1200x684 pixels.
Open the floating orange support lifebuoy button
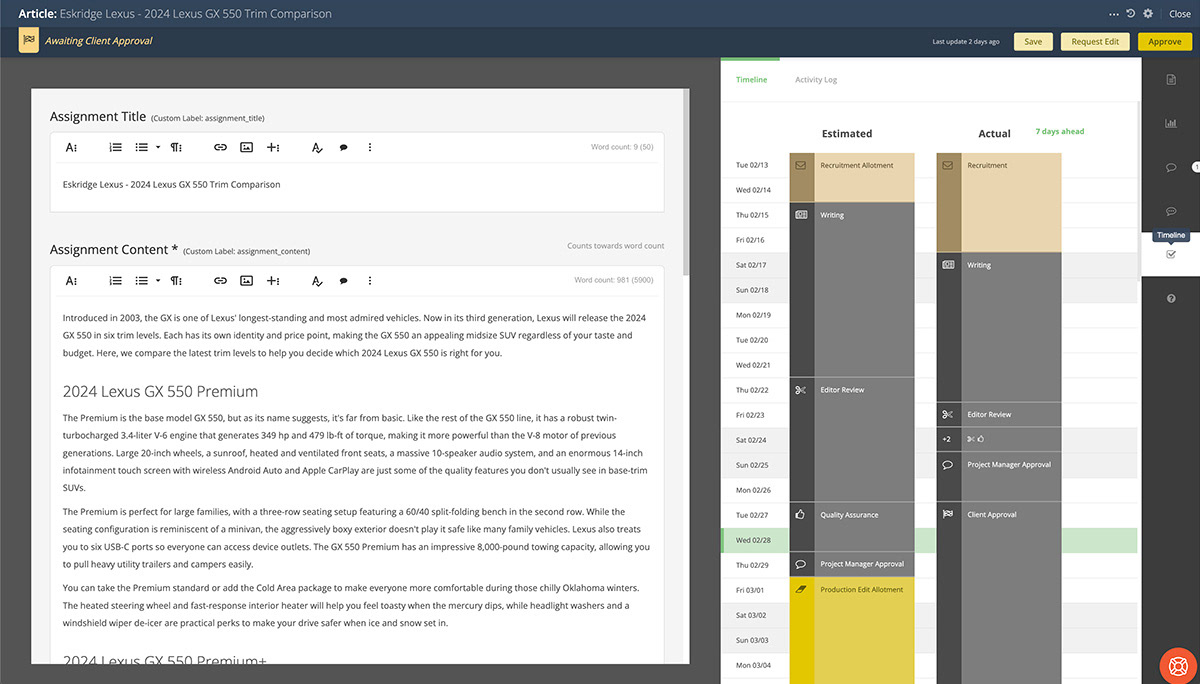[x=1177, y=666]
